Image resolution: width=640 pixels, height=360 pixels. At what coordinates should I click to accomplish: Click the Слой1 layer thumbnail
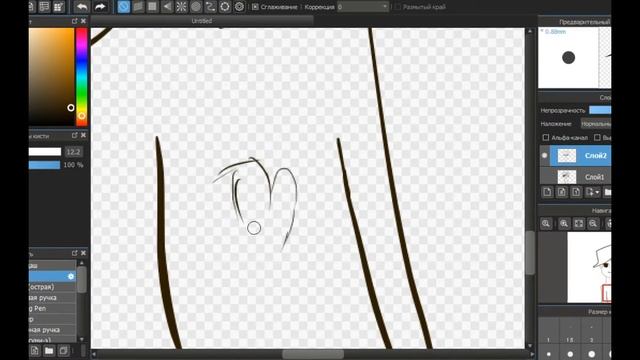pyautogui.click(x=567, y=177)
